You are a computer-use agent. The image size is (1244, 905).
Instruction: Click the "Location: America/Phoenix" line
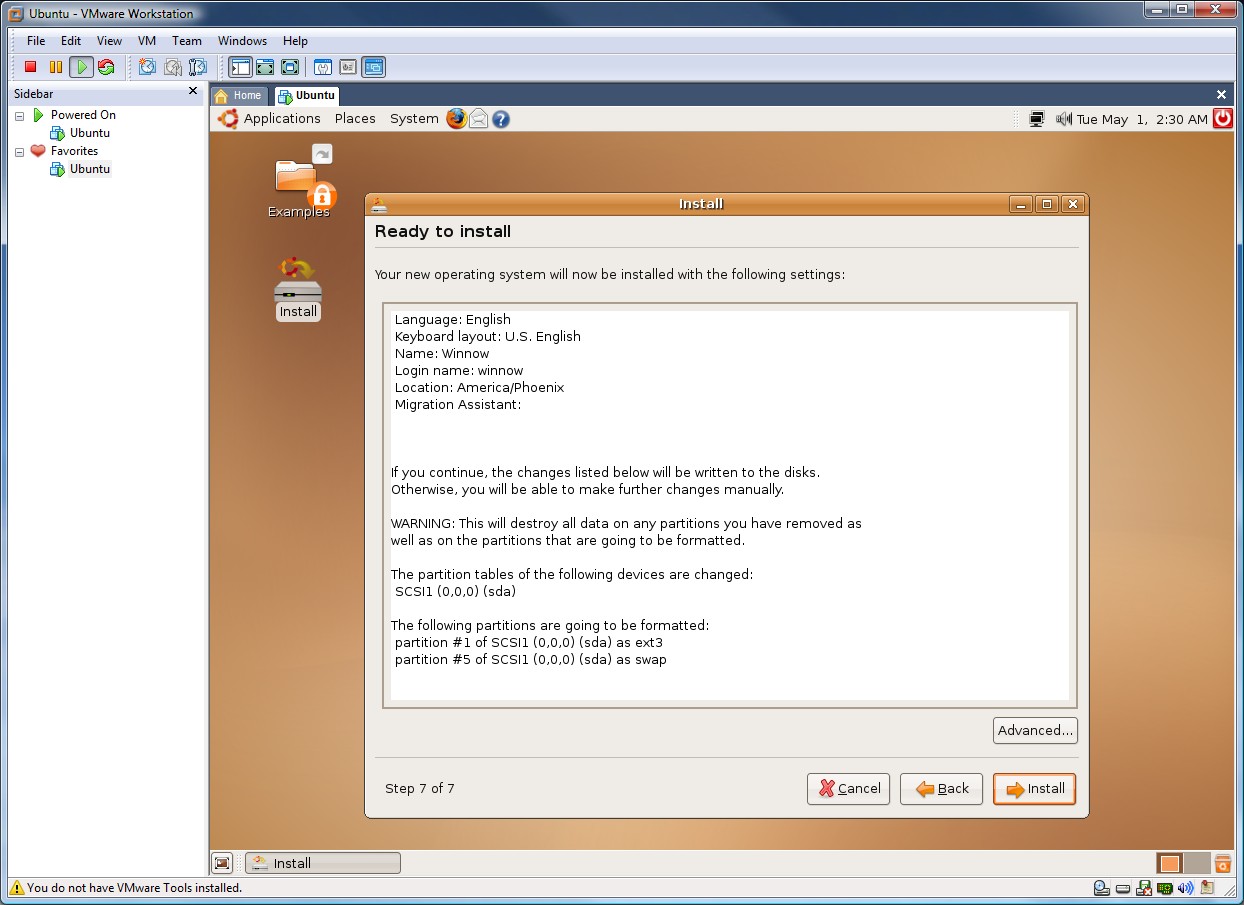click(x=479, y=387)
